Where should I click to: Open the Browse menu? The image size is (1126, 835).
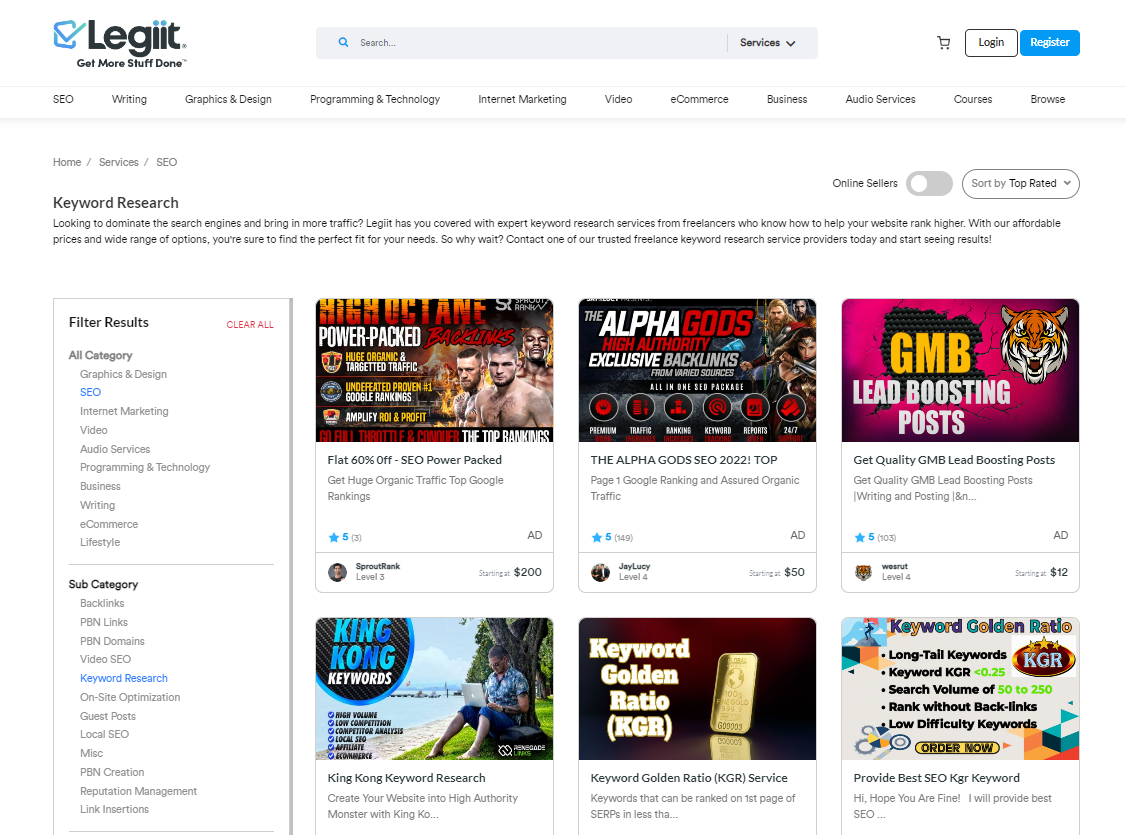click(x=1048, y=99)
